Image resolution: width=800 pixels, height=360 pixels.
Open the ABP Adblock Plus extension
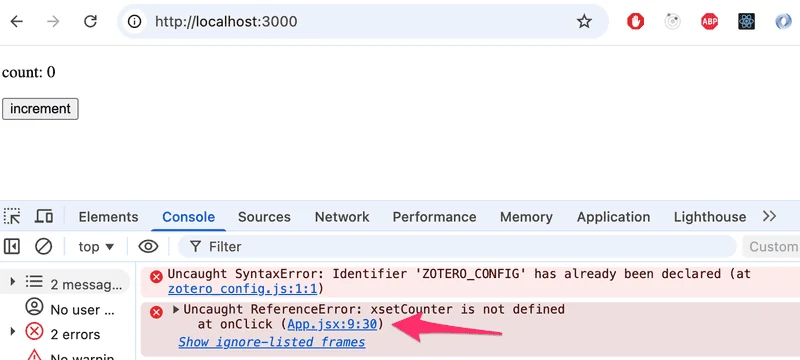(709, 21)
